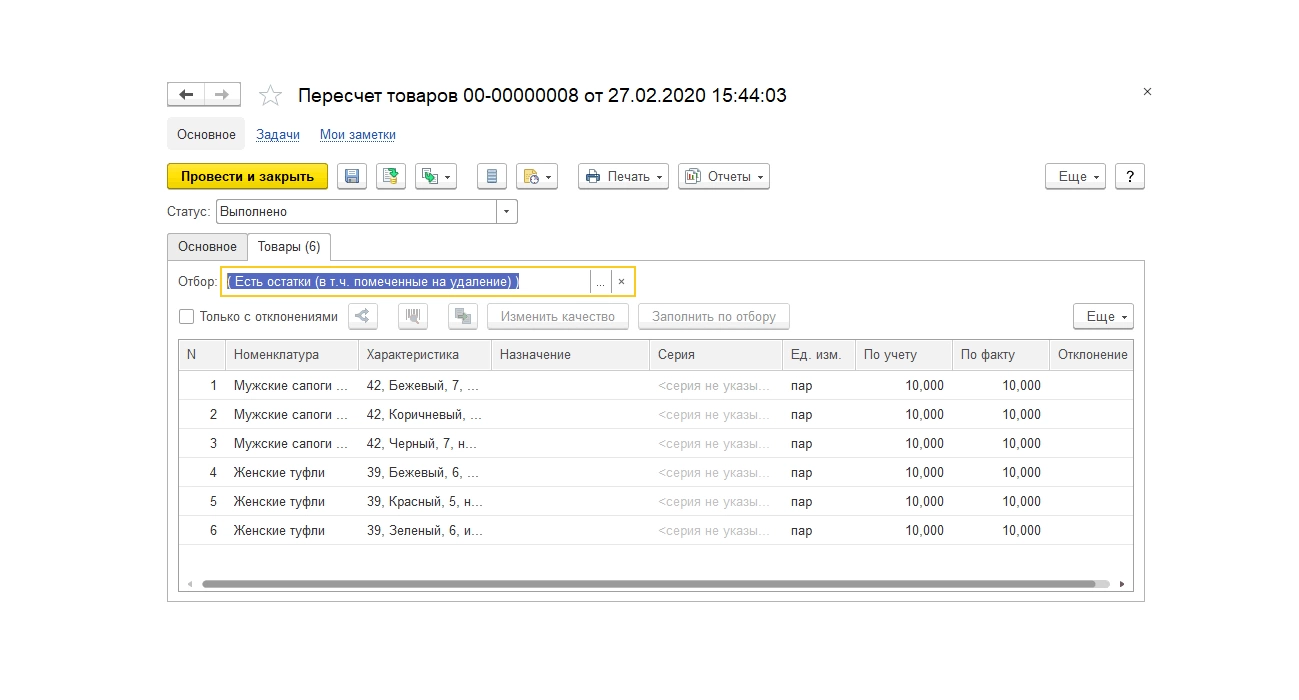1299x700 pixels.
Task: Switch to the inner Основное tab
Action: (207, 246)
